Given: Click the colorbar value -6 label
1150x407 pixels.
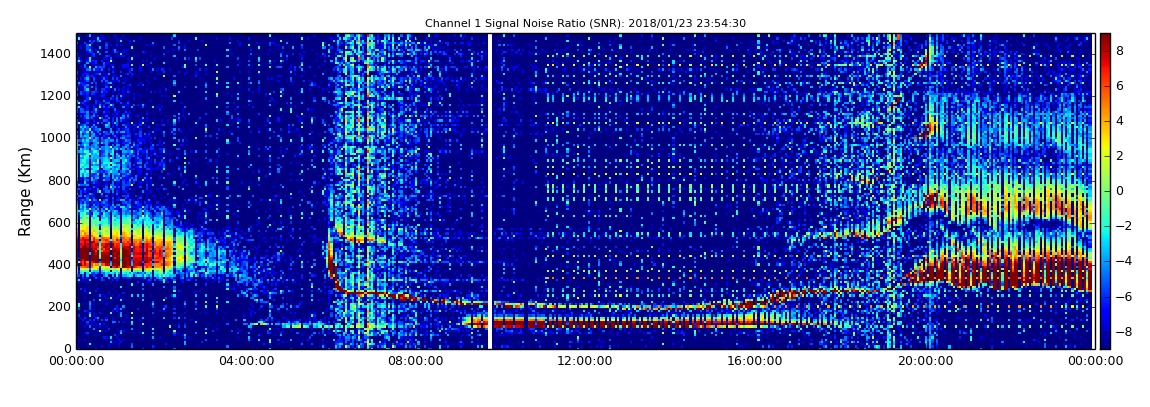Looking at the screenshot, I should click(x=1122, y=296).
